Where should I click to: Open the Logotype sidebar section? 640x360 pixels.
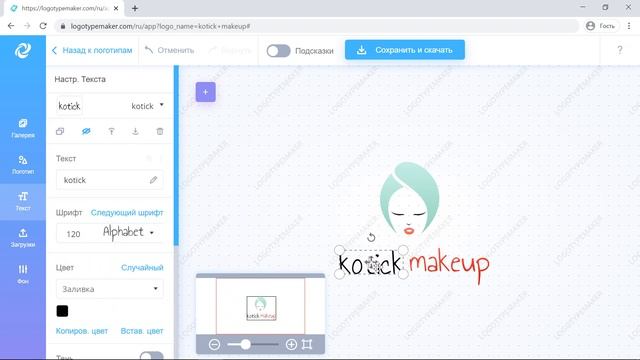click(x=23, y=164)
